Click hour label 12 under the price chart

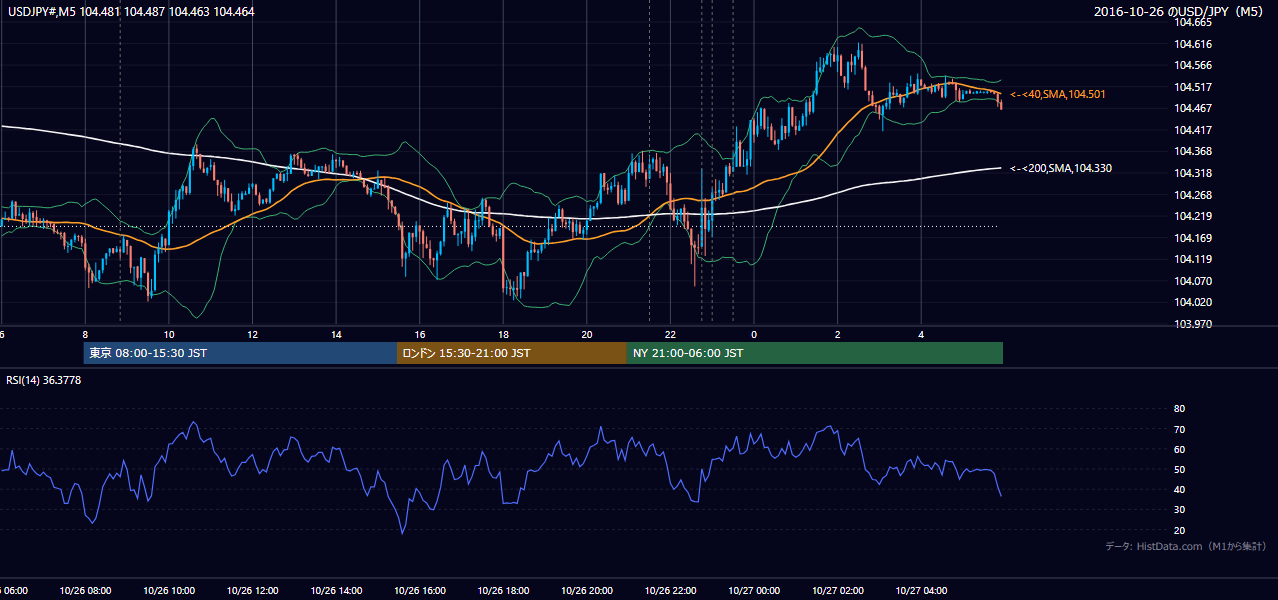point(253,334)
